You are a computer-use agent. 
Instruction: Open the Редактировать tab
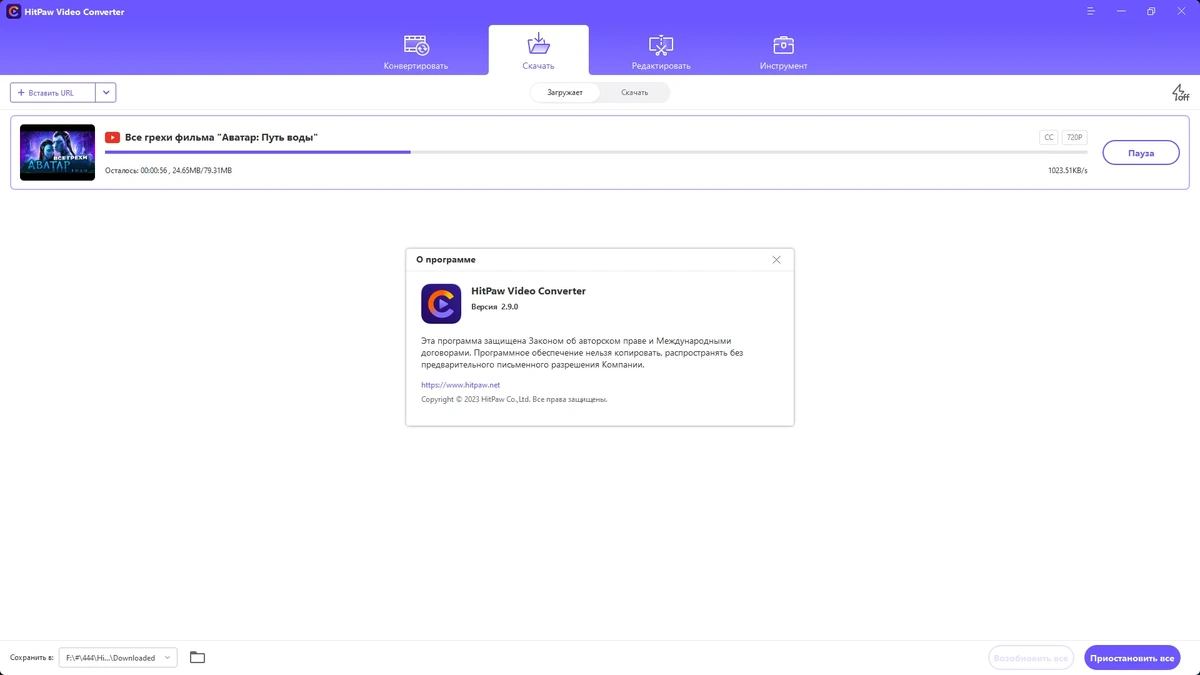660,52
